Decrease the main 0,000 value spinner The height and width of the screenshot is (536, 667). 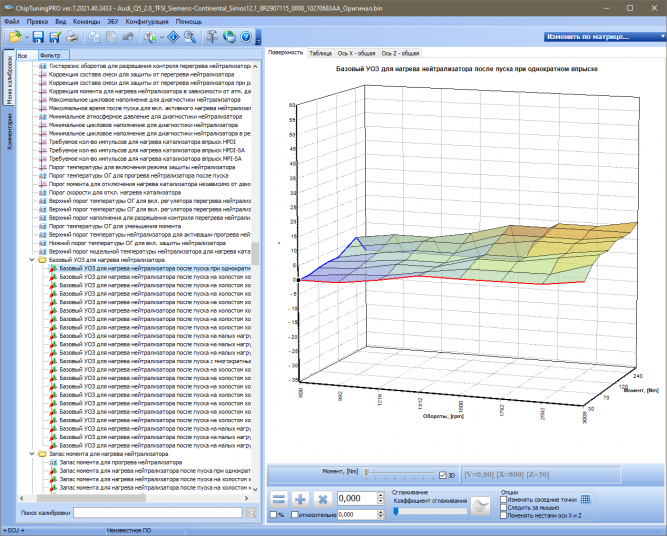(381, 502)
